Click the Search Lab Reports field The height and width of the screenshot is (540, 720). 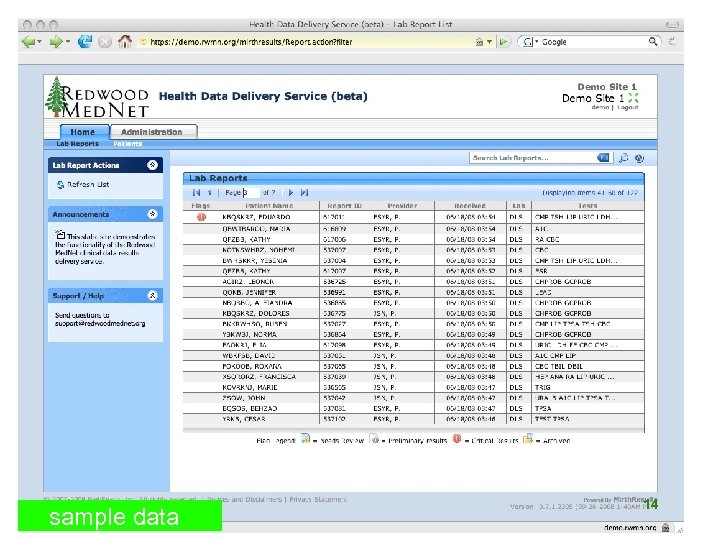click(x=533, y=158)
